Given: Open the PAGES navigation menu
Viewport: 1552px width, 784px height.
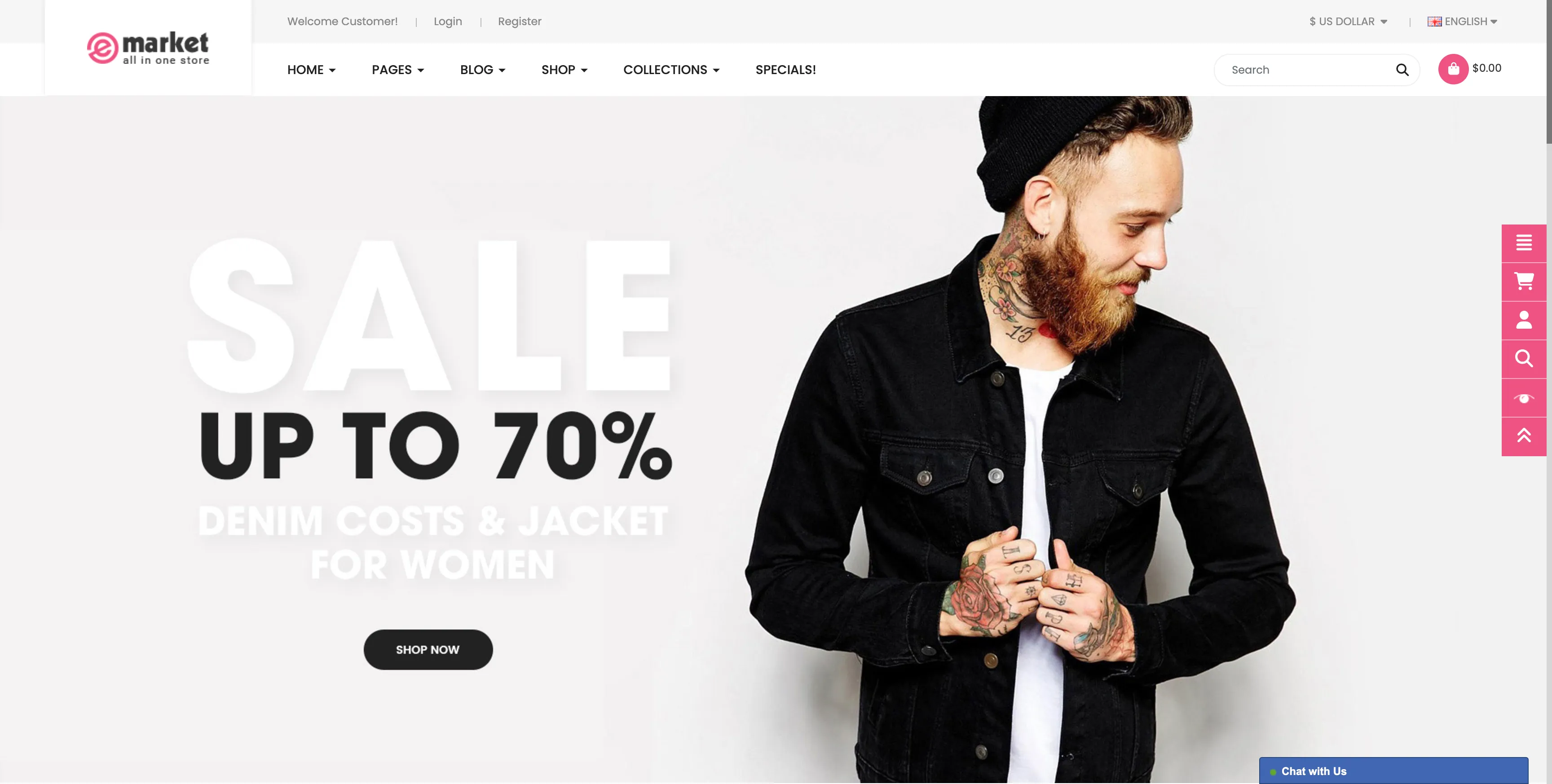Looking at the screenshot, I should [397, 70].
